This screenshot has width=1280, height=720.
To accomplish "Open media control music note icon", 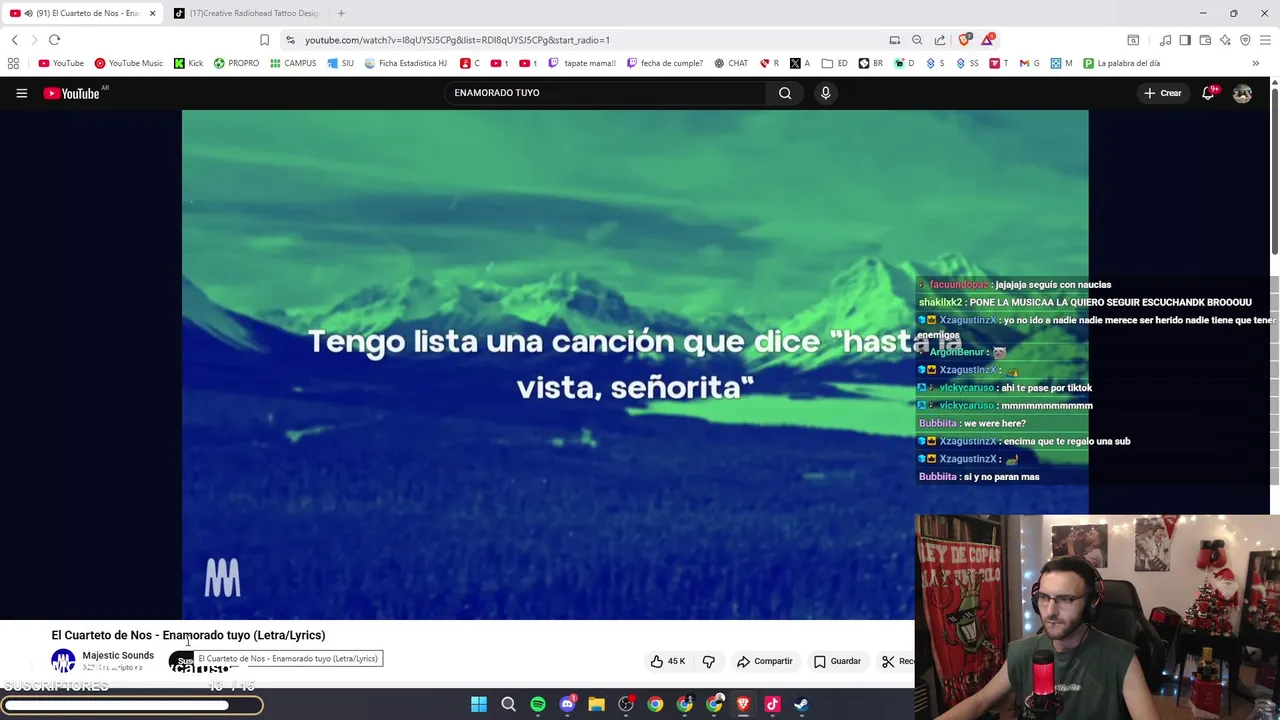I will pos(1165,40).
